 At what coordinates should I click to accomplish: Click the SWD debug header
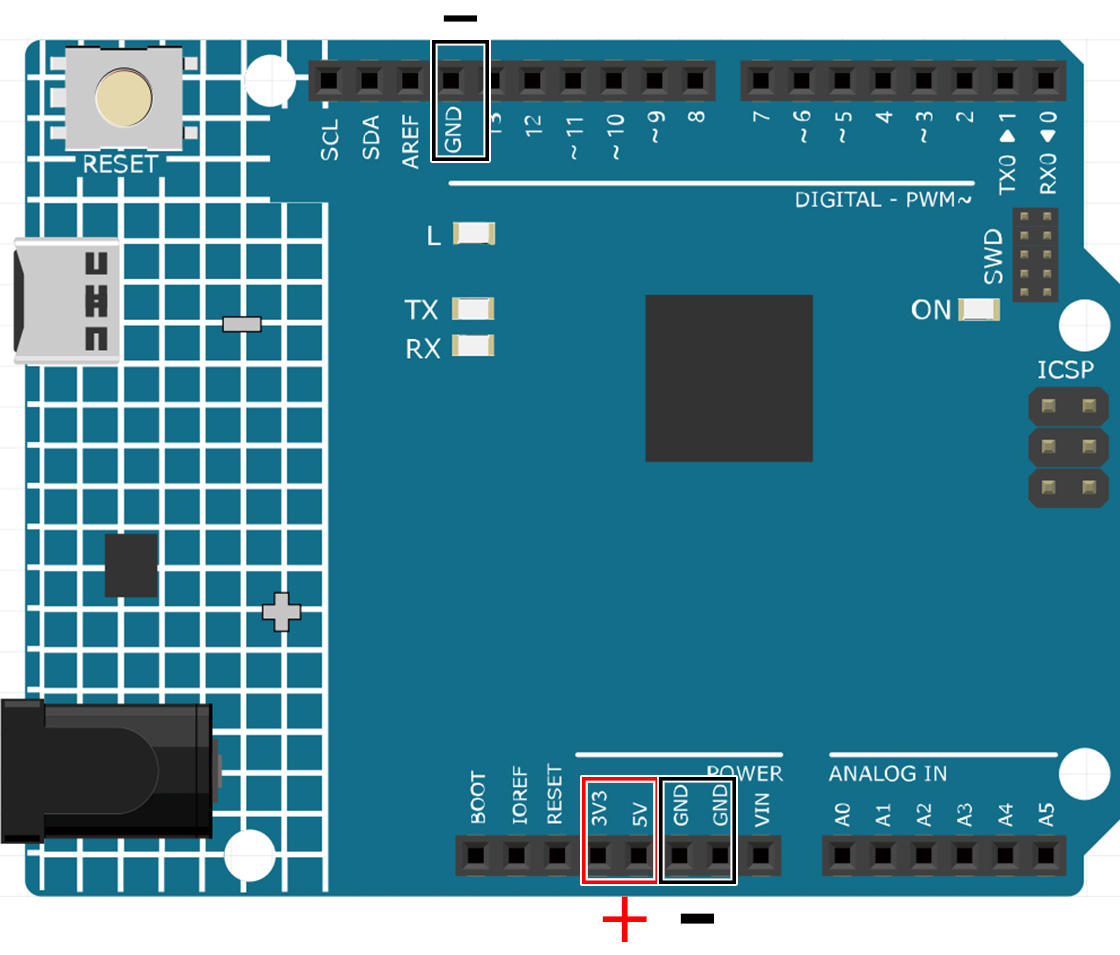(x=1036, y=254)
